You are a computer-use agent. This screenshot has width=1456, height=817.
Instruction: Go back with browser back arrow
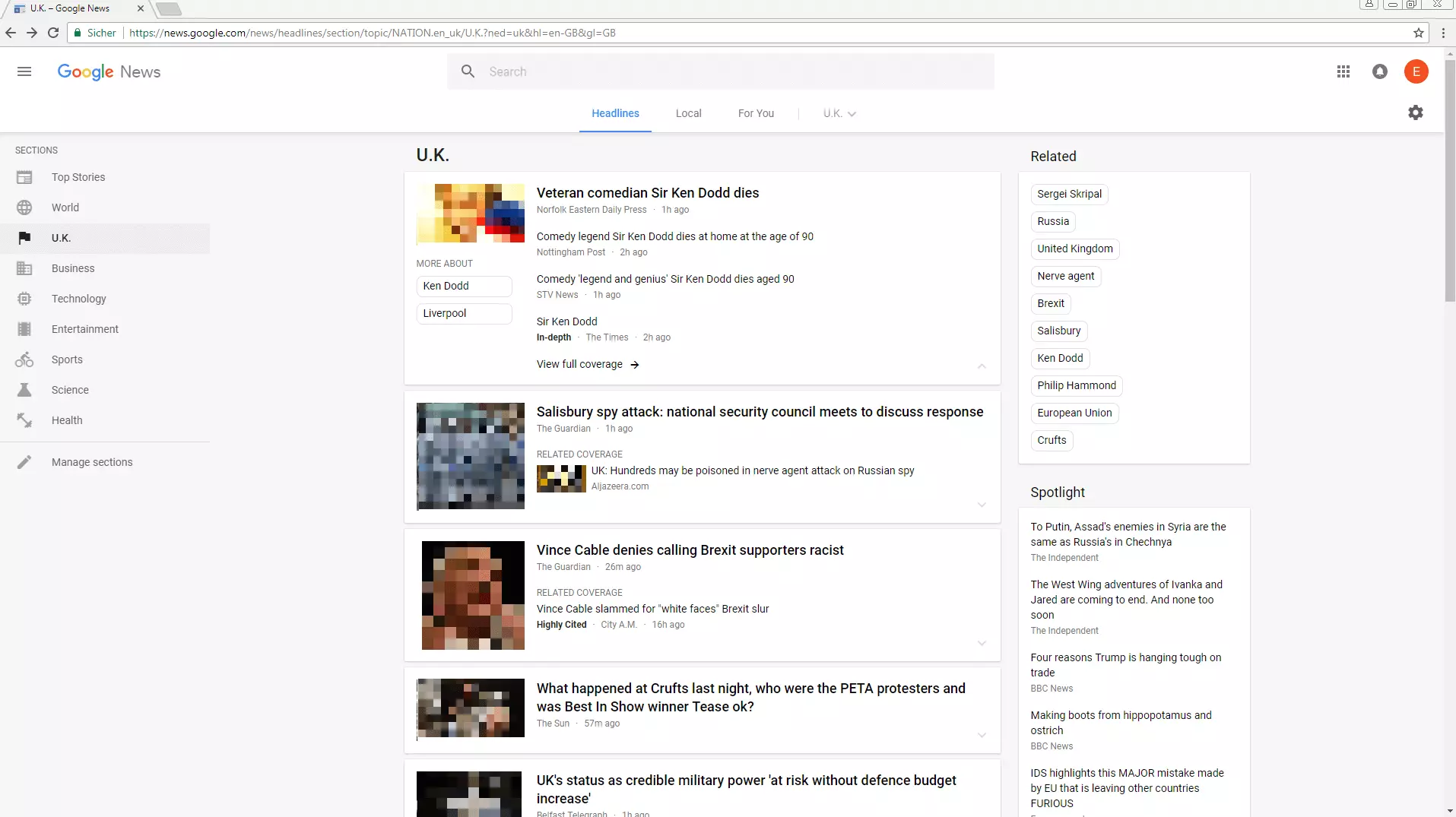pyautogui.click(x=11, y=33)
